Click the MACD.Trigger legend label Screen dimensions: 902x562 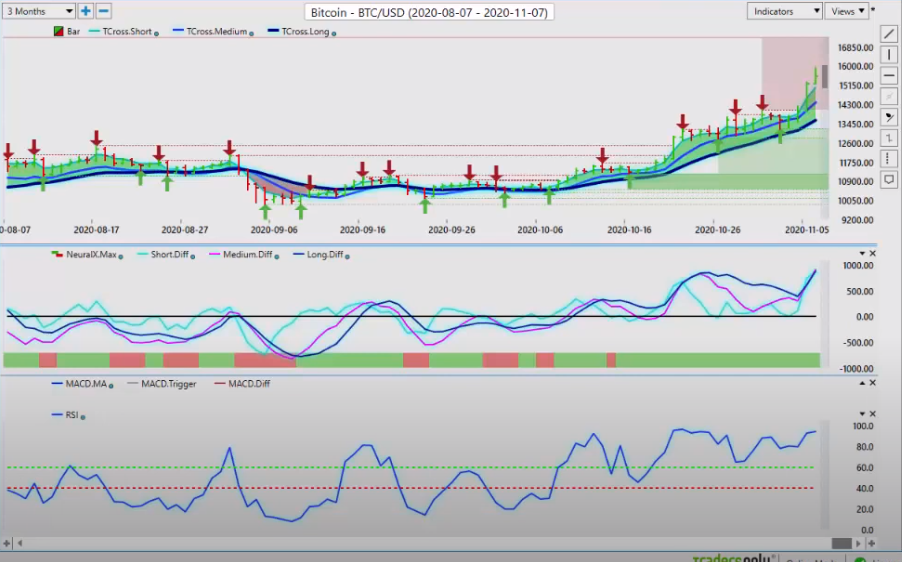pos(169,384)
